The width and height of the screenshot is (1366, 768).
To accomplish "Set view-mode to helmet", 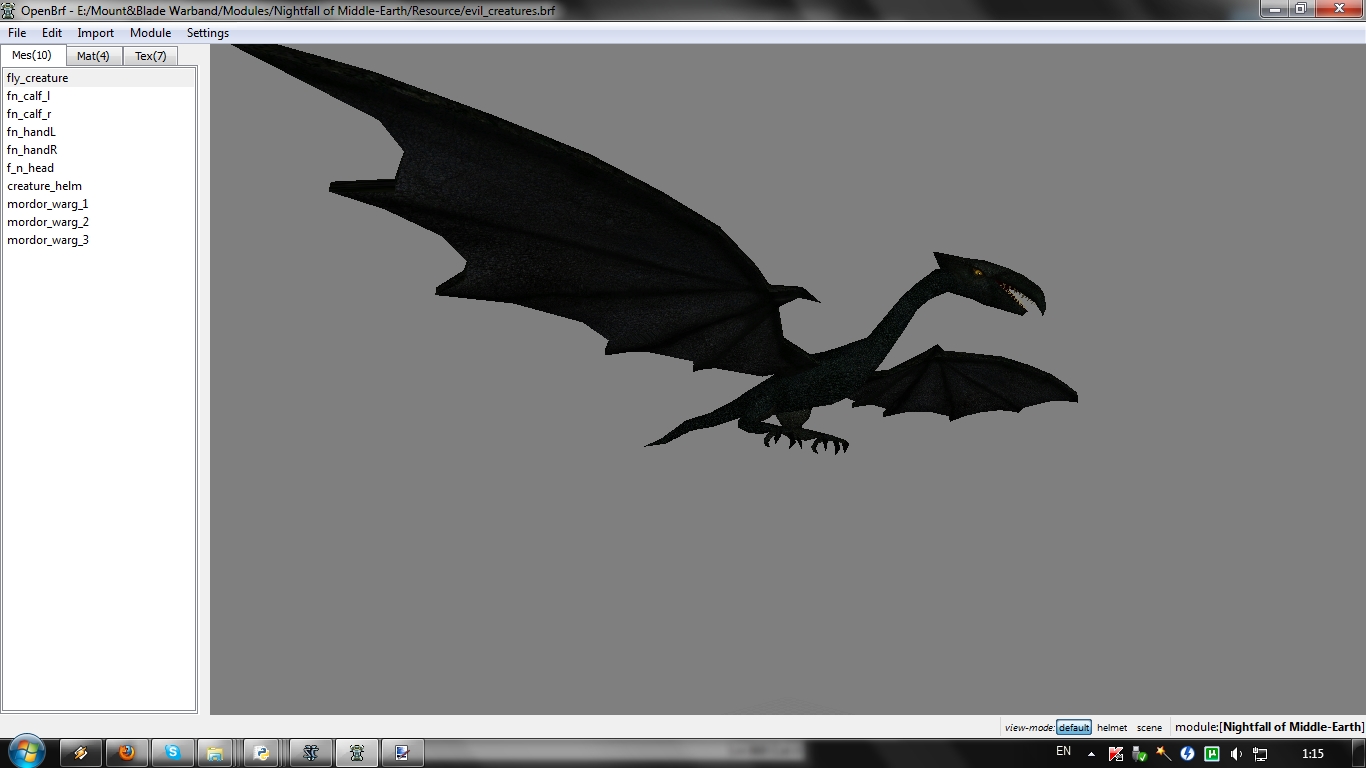I will pyautogui.click(x=1112, y=727).
